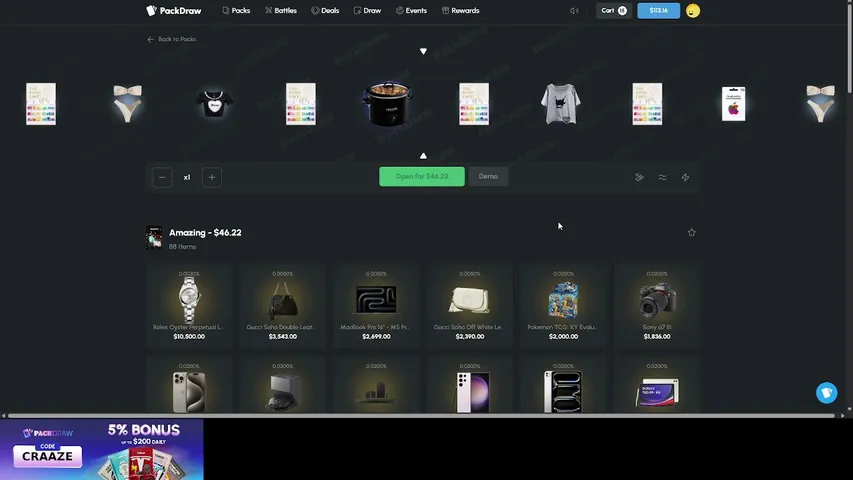Click the MacBook price $2,699.00
Image resolution: width=853 pixels, height=480 pixels.
(376, 336)
